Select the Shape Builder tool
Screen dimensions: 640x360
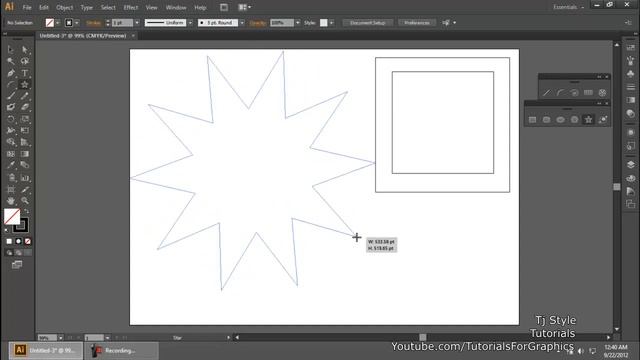[x=11, y=142]
